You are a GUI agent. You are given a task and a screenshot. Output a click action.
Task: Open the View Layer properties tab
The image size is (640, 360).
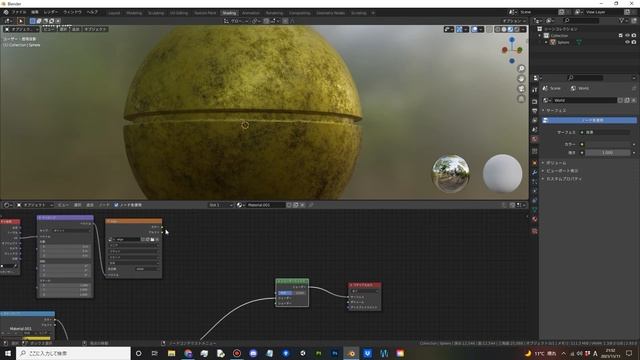point(535,120)
